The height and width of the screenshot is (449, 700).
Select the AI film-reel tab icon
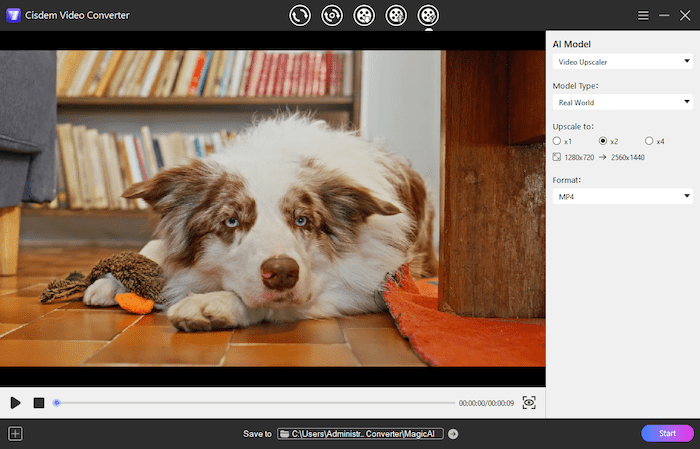coord(428,15)
